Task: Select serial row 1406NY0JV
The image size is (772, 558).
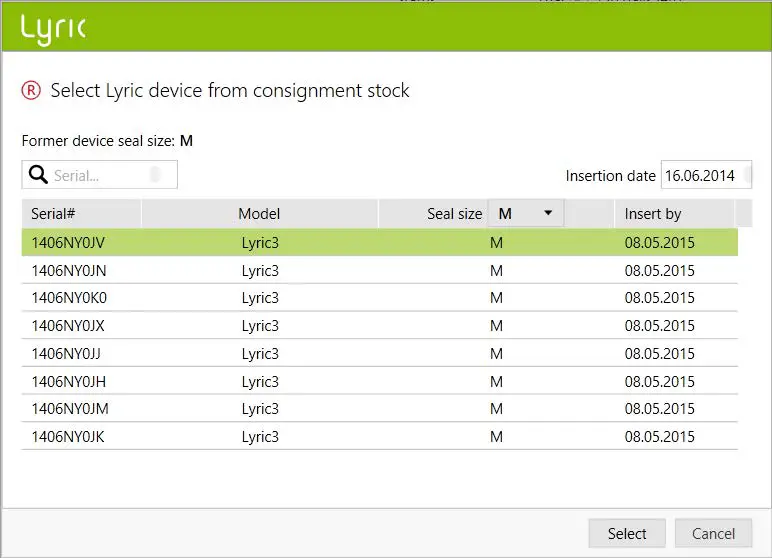Action: coord(380,242)
